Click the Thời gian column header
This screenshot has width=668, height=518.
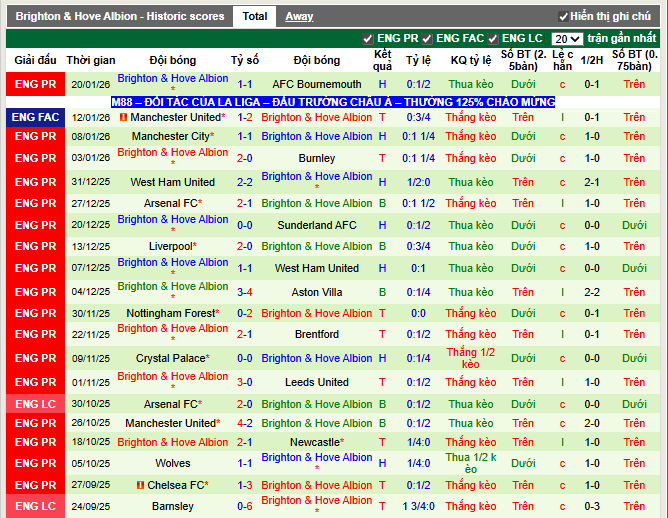91,60
